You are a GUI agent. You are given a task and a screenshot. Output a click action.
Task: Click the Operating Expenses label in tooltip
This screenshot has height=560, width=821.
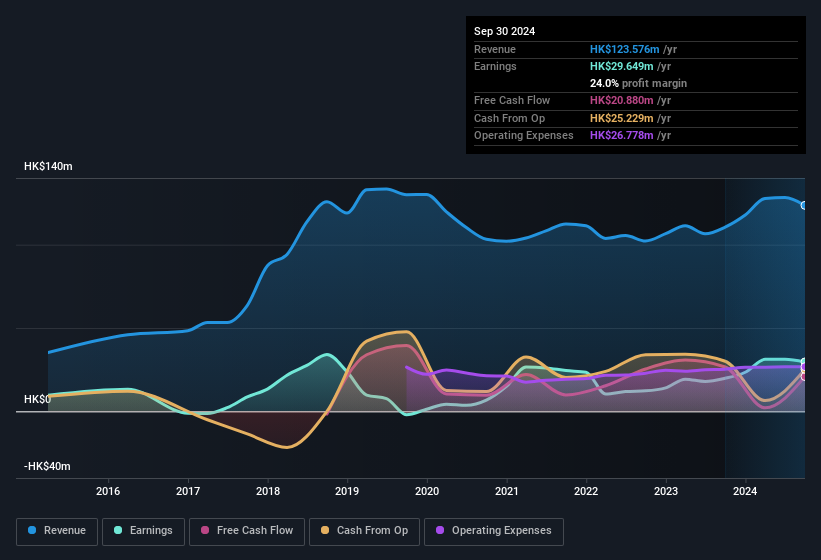tap(524, 136)
